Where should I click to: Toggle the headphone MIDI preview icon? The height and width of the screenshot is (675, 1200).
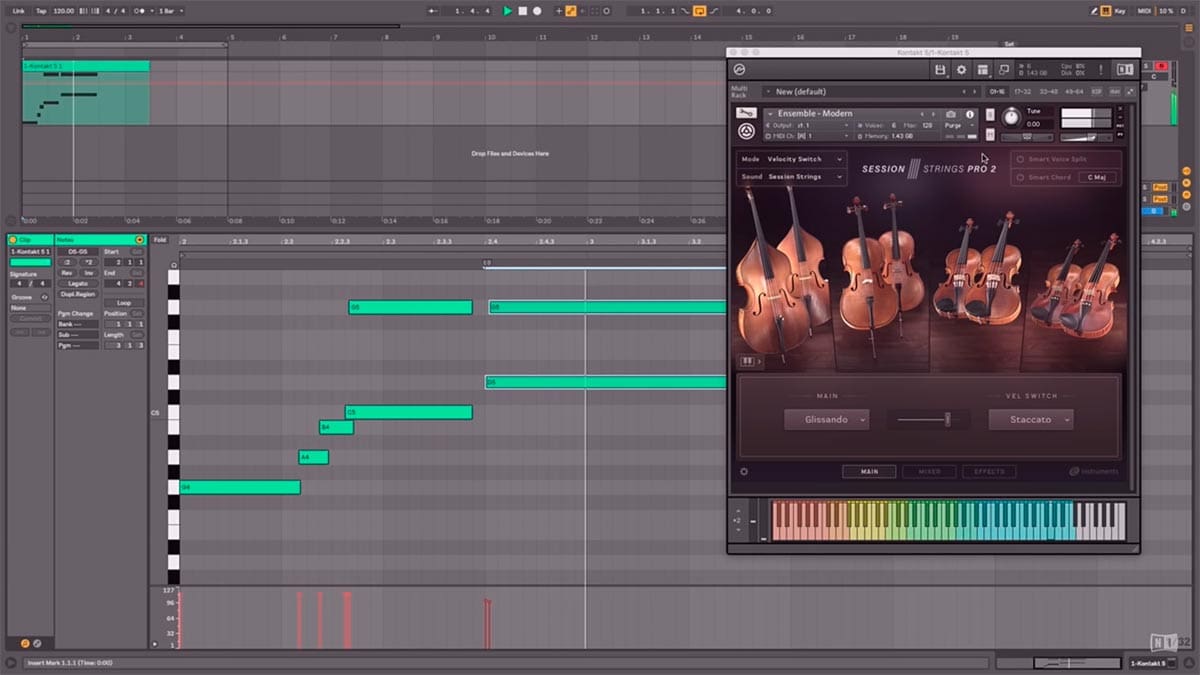pos(174,265)
